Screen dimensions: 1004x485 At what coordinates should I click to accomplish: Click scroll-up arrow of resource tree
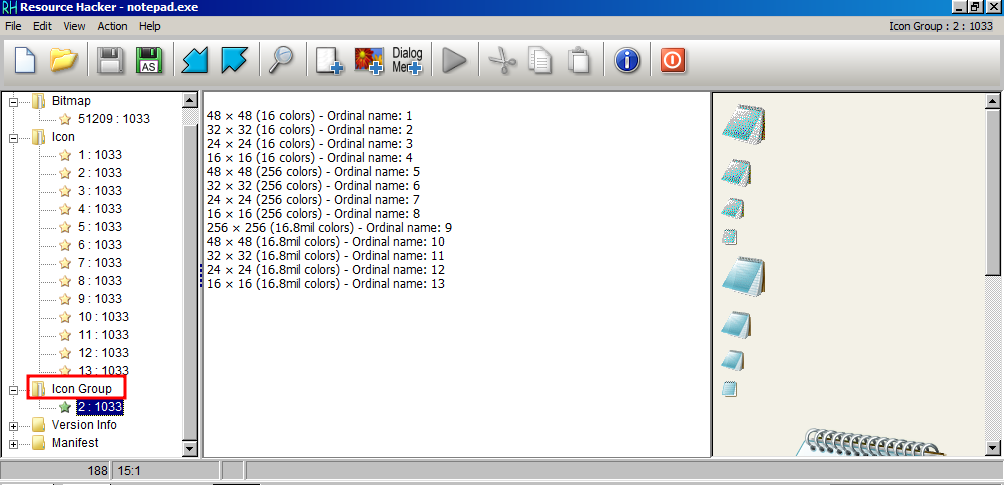190,101
